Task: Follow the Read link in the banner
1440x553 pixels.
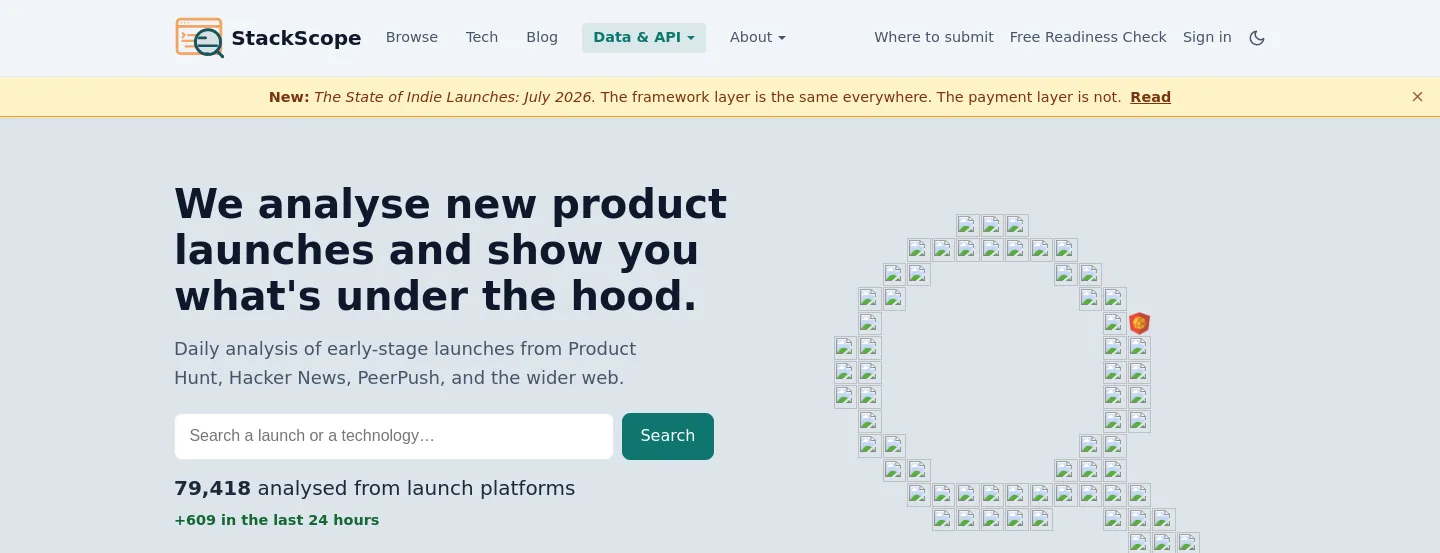Action: click(x=1150, y=97)
